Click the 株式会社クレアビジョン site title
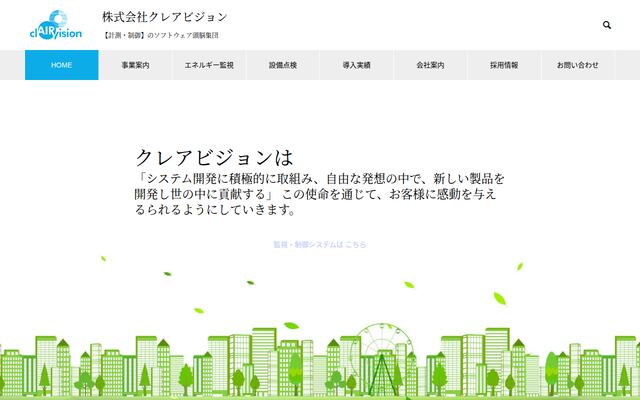The width and height of the screenshot is (640, 400). coord(164,17)
